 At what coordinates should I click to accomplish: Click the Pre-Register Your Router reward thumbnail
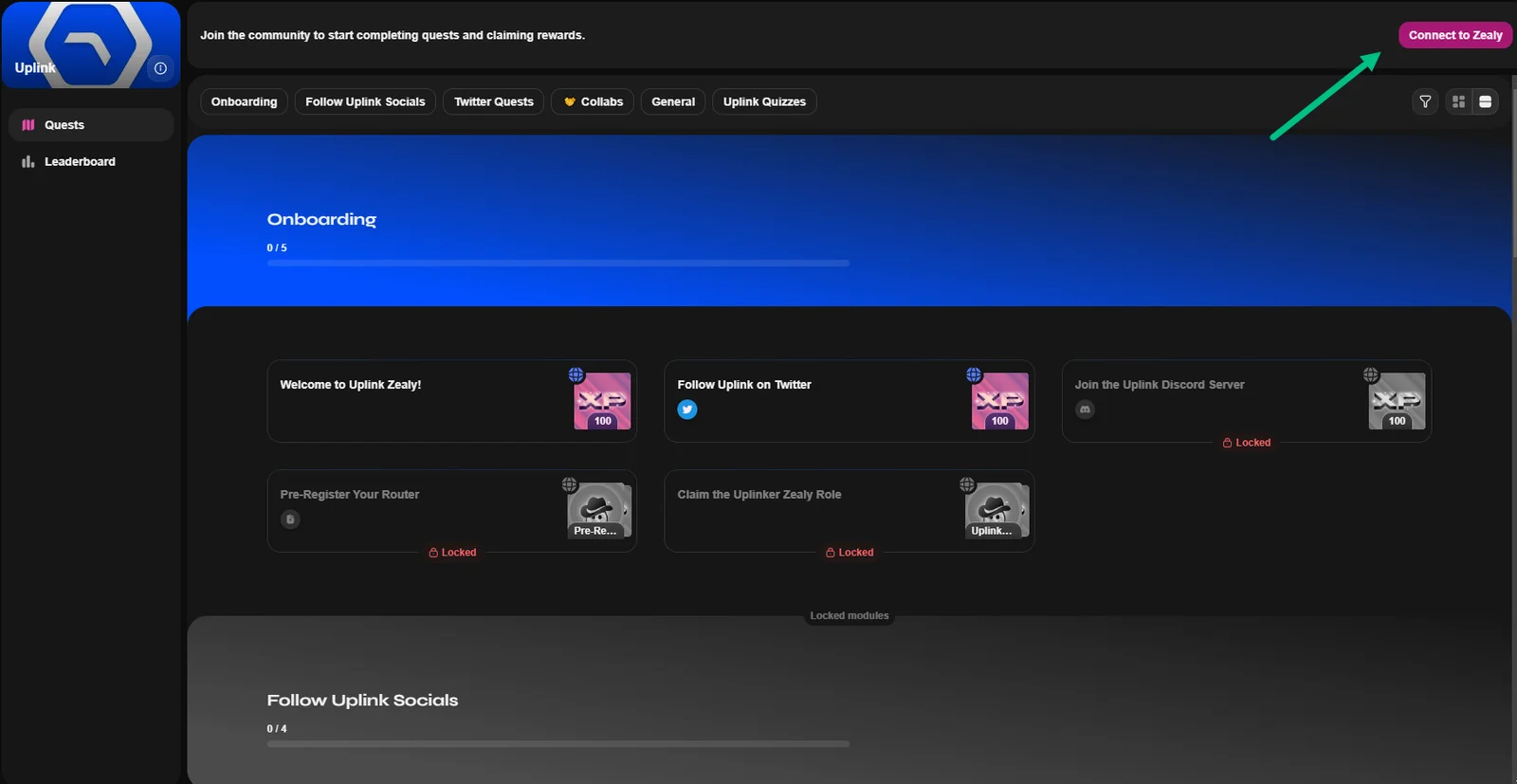point(599,510)
